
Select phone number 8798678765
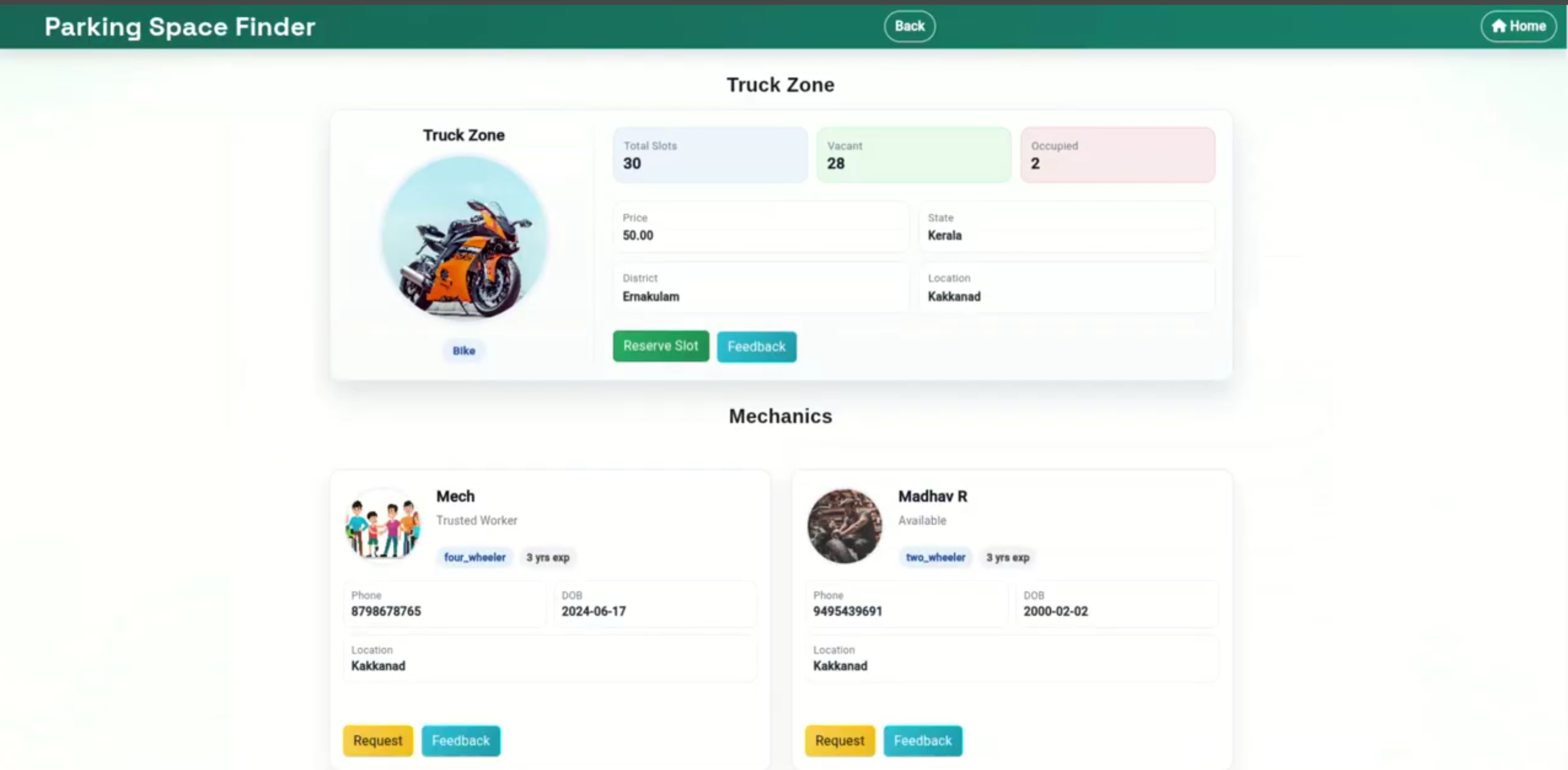point(386,611)
